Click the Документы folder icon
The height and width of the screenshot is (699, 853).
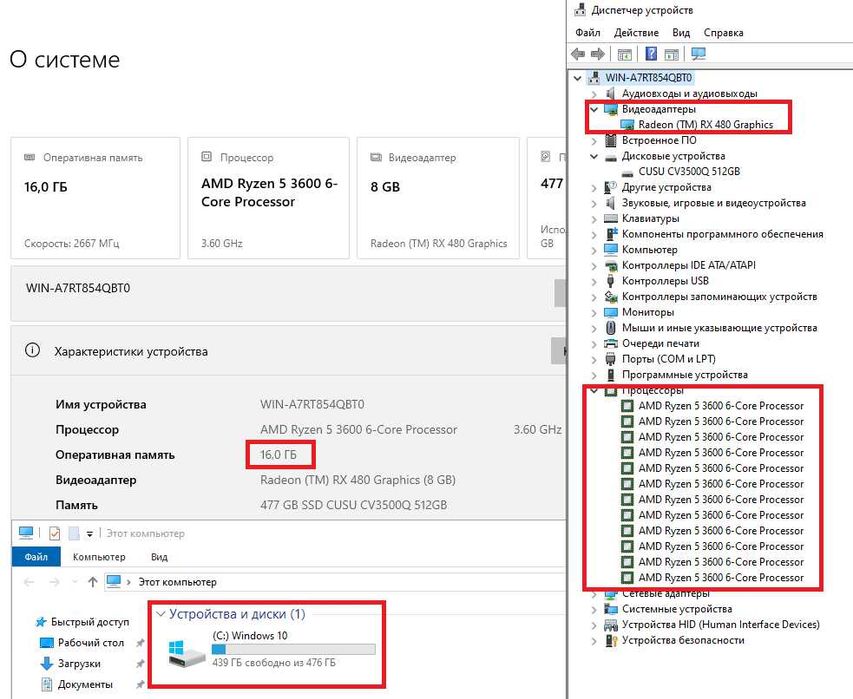coord(47,684)
